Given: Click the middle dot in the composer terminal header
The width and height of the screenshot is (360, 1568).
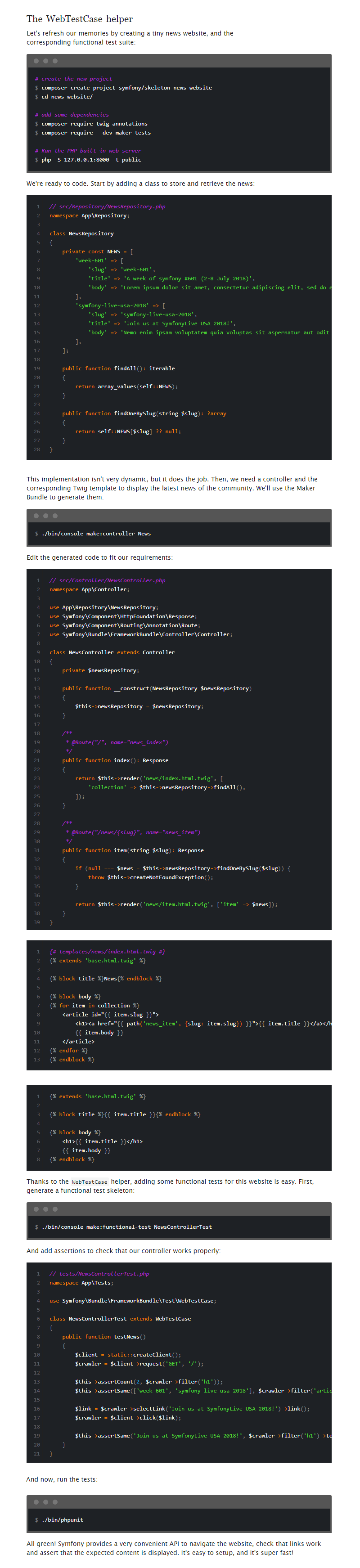Looking at the screenshot, I should [46, 61].
